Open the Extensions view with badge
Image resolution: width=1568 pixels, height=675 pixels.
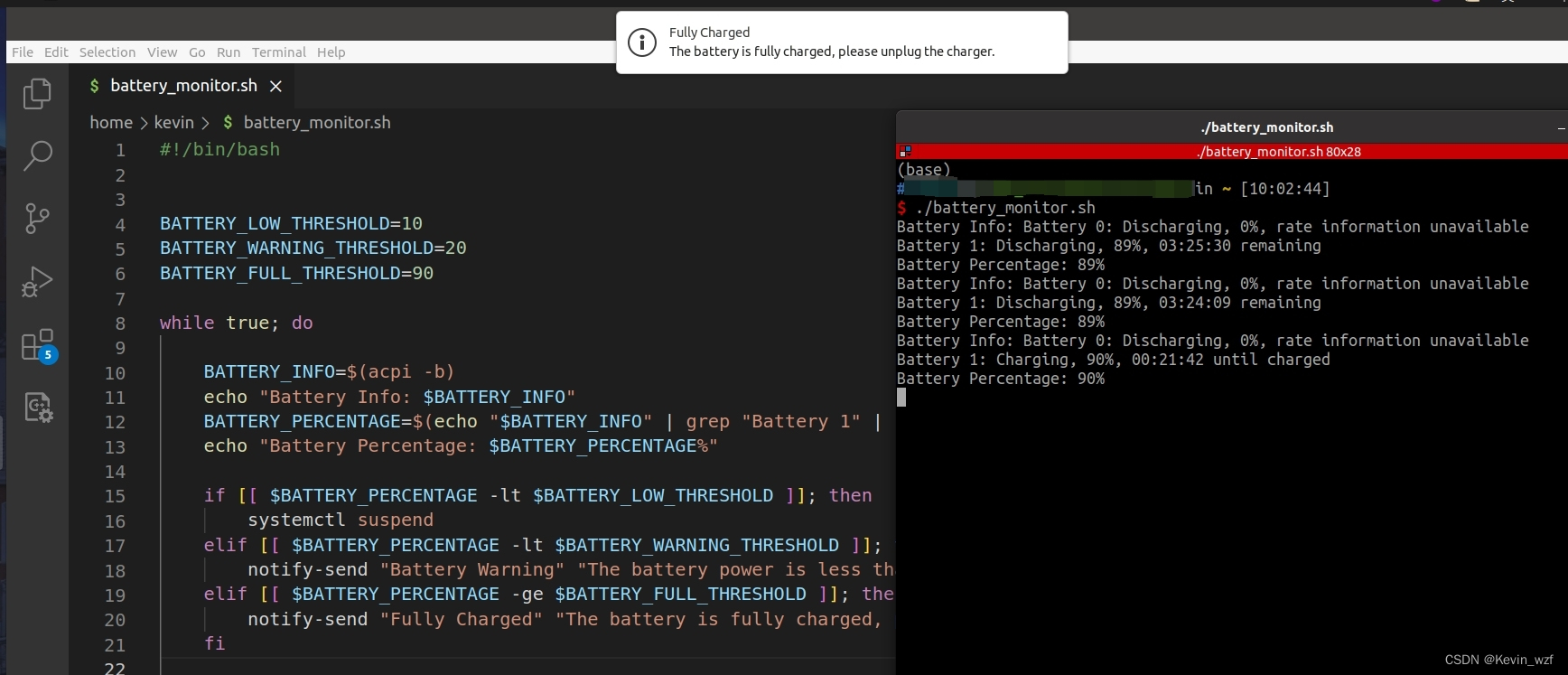pos(39,345)
